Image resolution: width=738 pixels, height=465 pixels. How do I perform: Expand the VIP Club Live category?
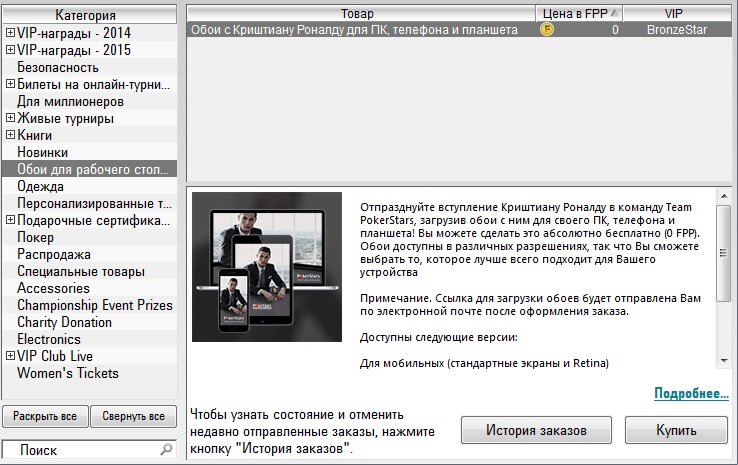click(x=10, y=356)
